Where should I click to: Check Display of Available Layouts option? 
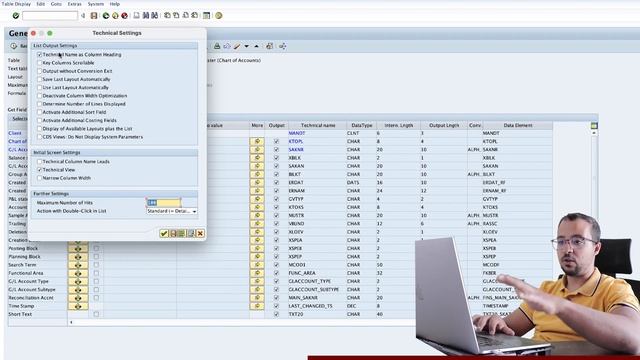[x=40, y=129]
